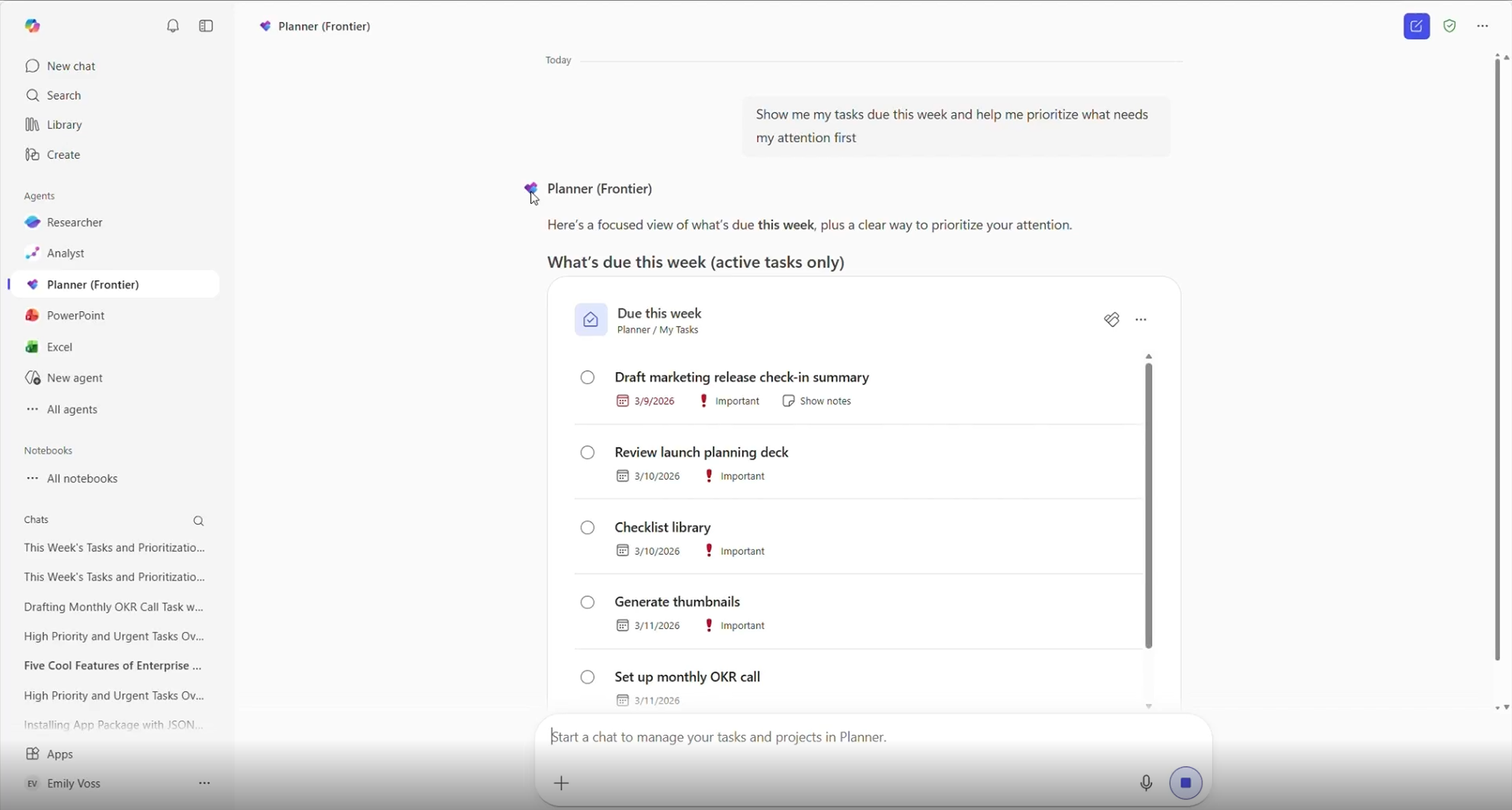Open the Library books icon
This screenshot has height=810, width=1512.
[x=32, y=124]
